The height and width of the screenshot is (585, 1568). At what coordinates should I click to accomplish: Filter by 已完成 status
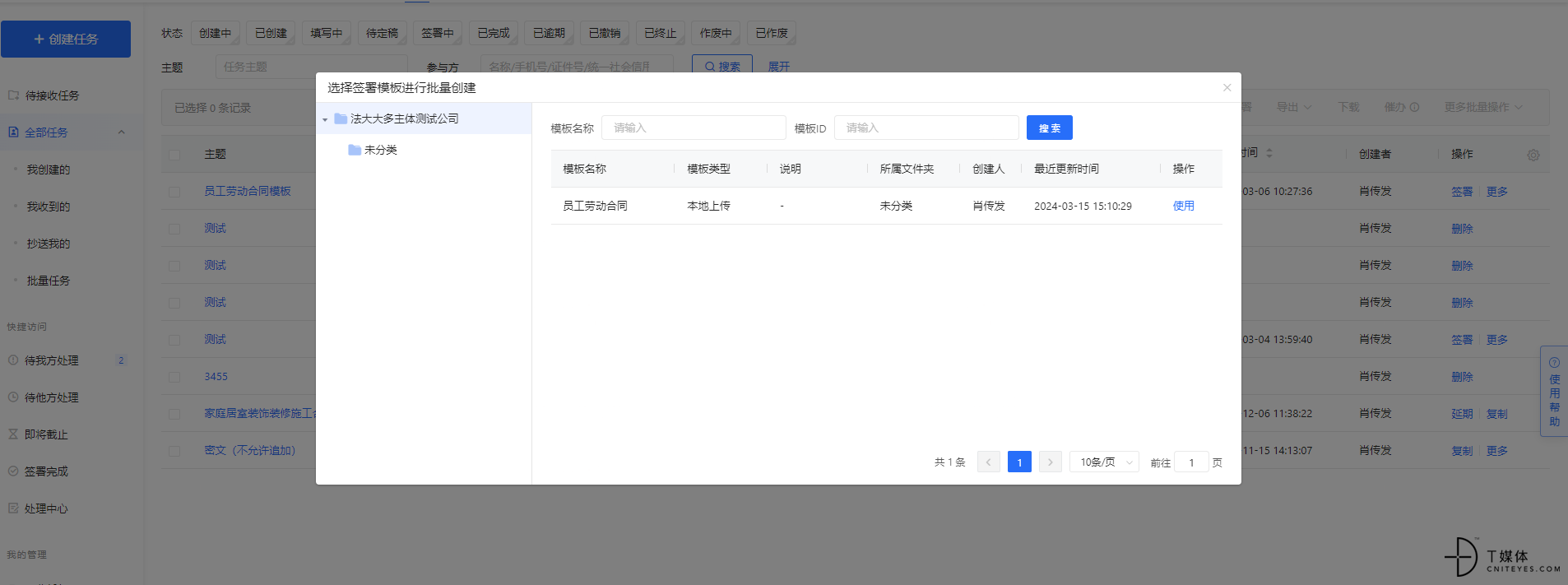click(493, 33)
